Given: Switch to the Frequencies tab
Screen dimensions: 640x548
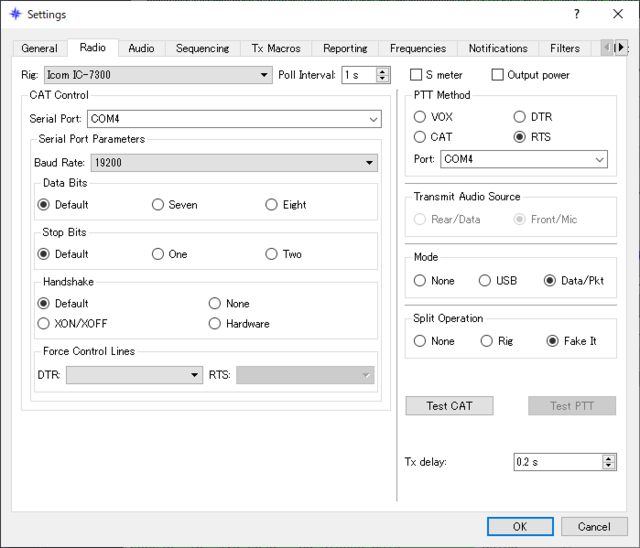Looking at the screenshot, I should coord(418,48).
